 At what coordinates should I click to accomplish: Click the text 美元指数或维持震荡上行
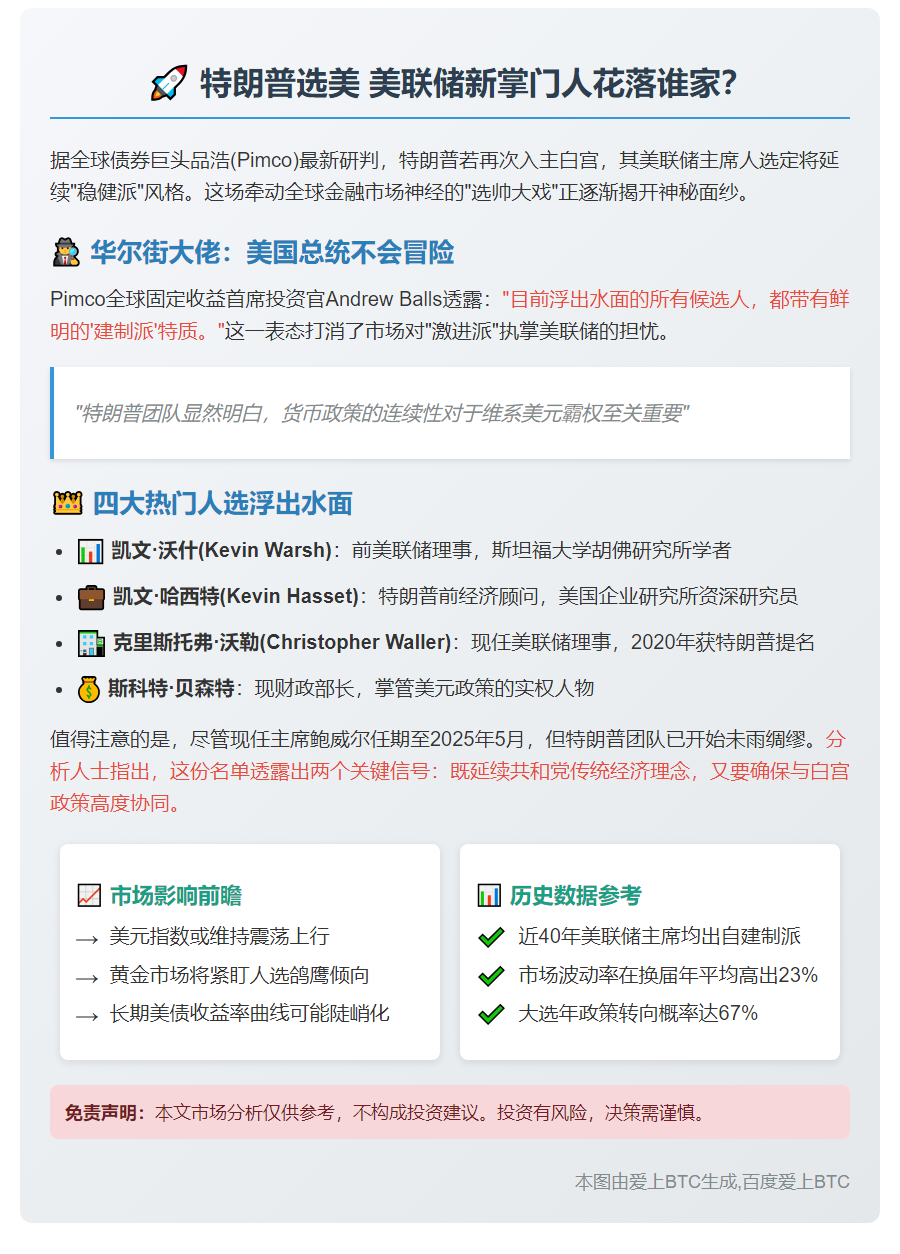pyautogui.click(x=219, y=937)
